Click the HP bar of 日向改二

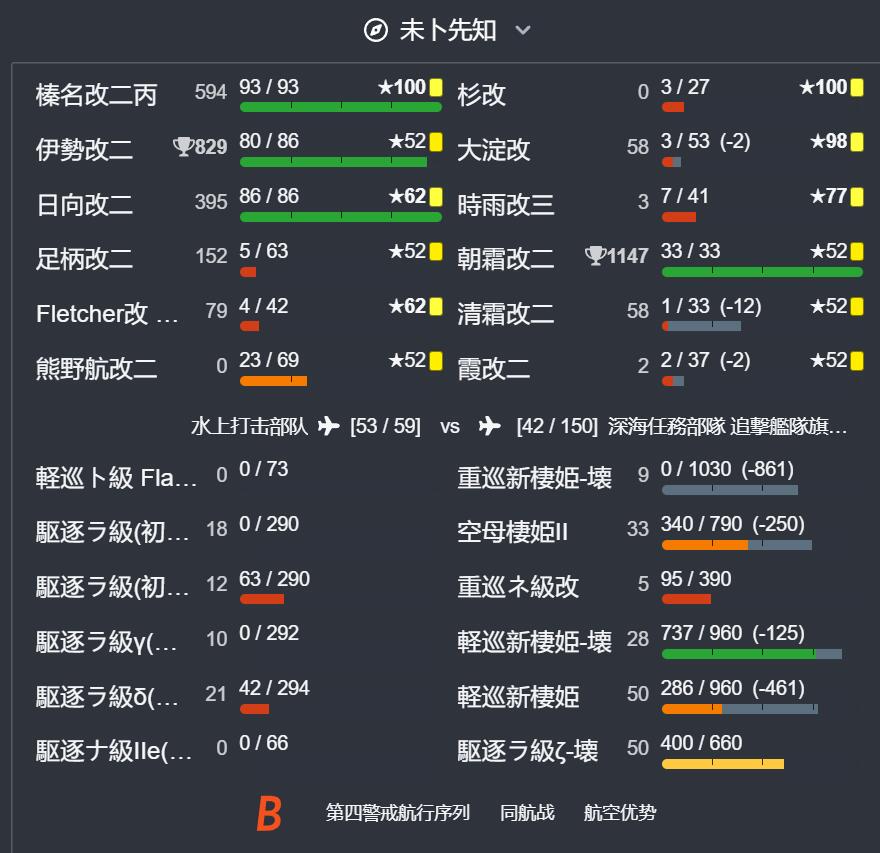(x=340, y=214)
